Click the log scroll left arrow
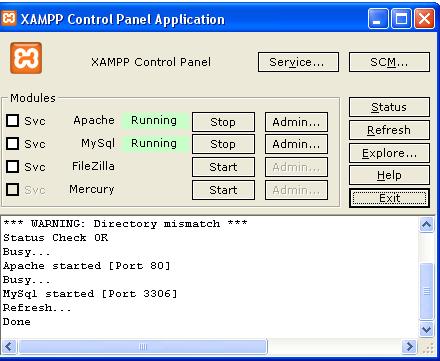Image resolution: width=440 pixels, height=361 pixels. [x=9, y=347]
